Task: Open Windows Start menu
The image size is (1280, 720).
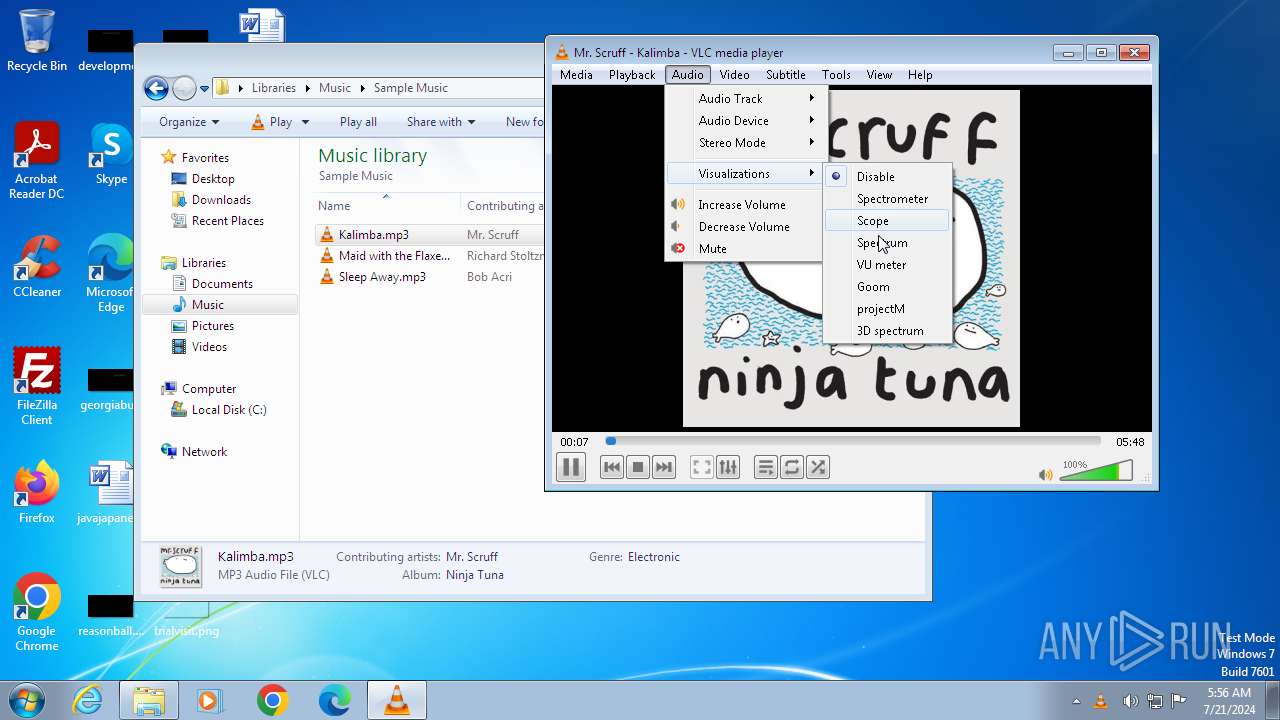Action: coord(27,700)
